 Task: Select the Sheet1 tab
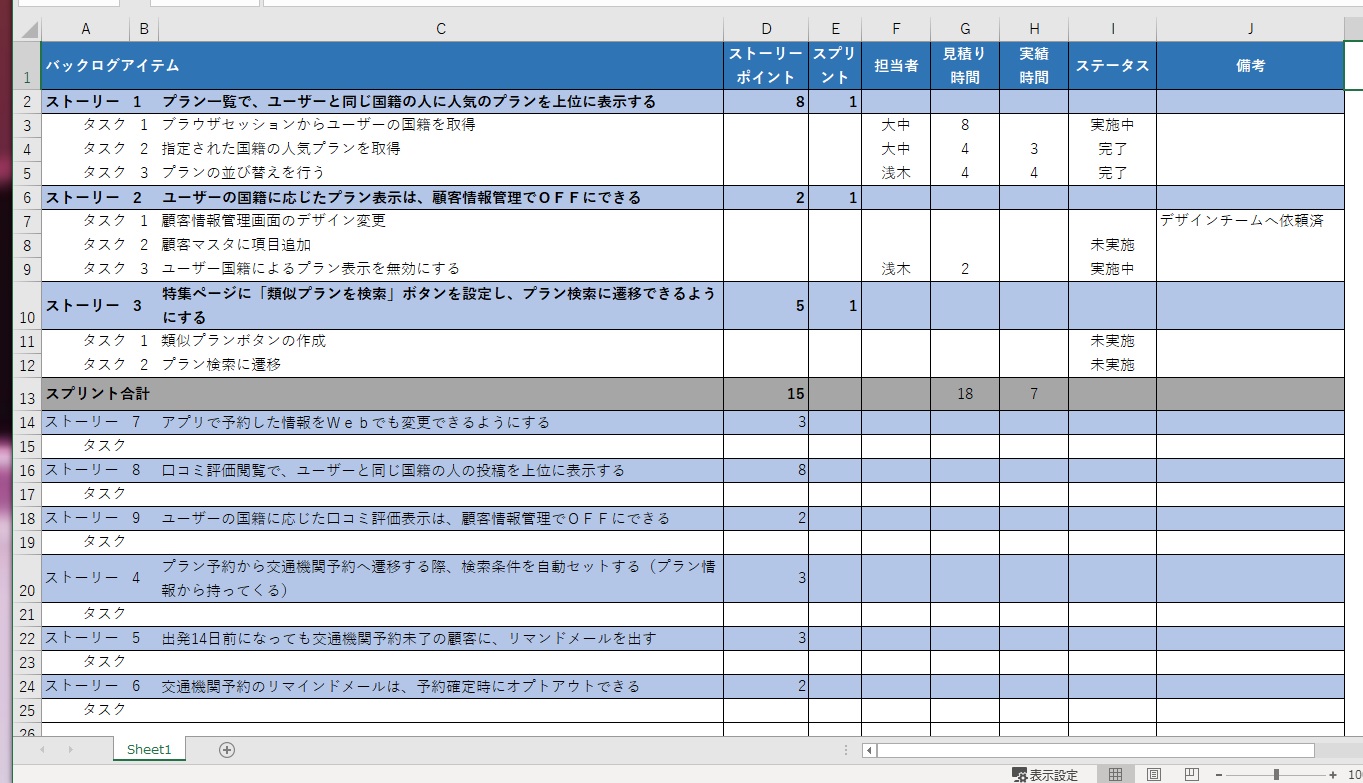[x=149, y=749]
